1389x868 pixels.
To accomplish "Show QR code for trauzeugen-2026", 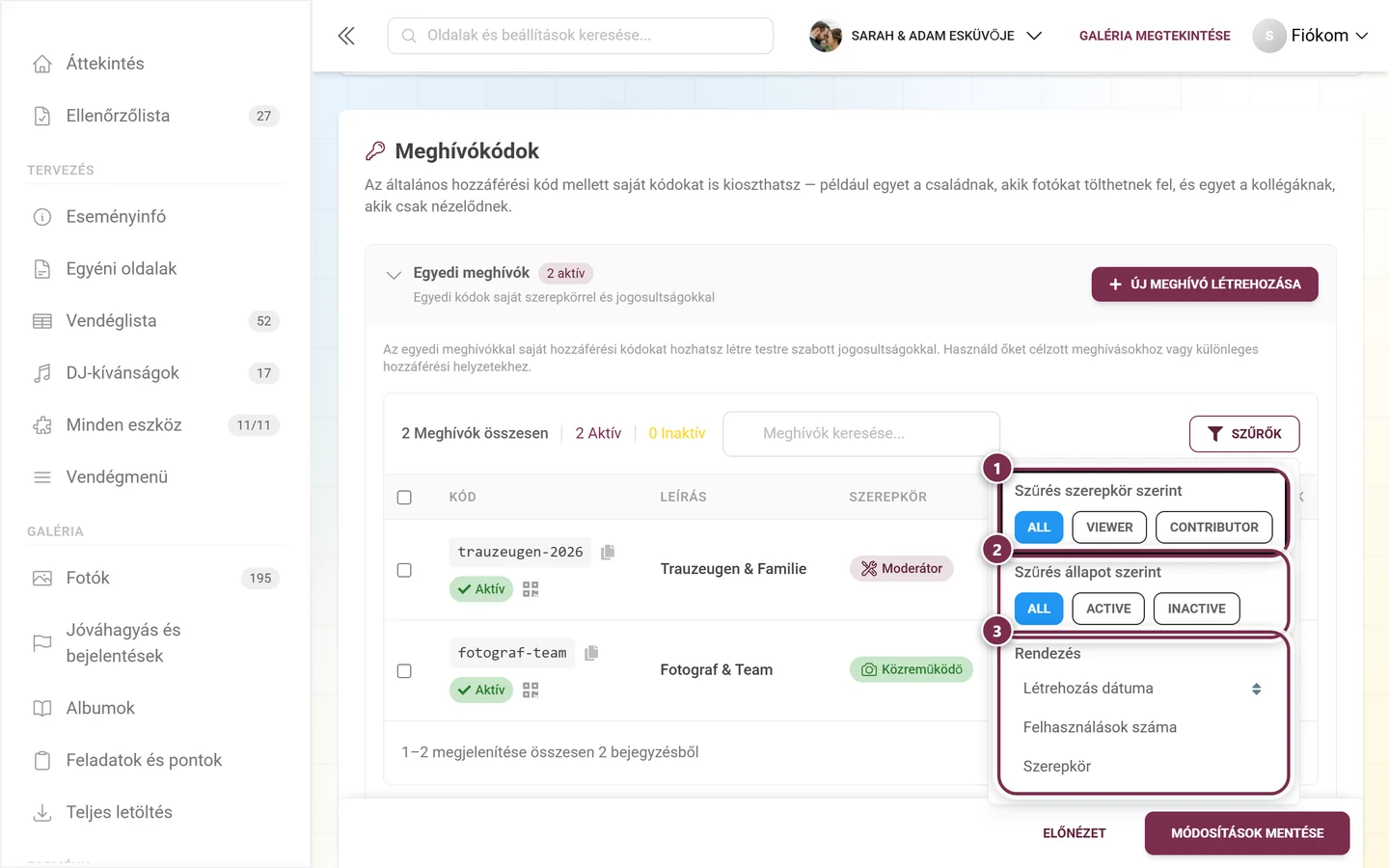I will tap(531, 588).
